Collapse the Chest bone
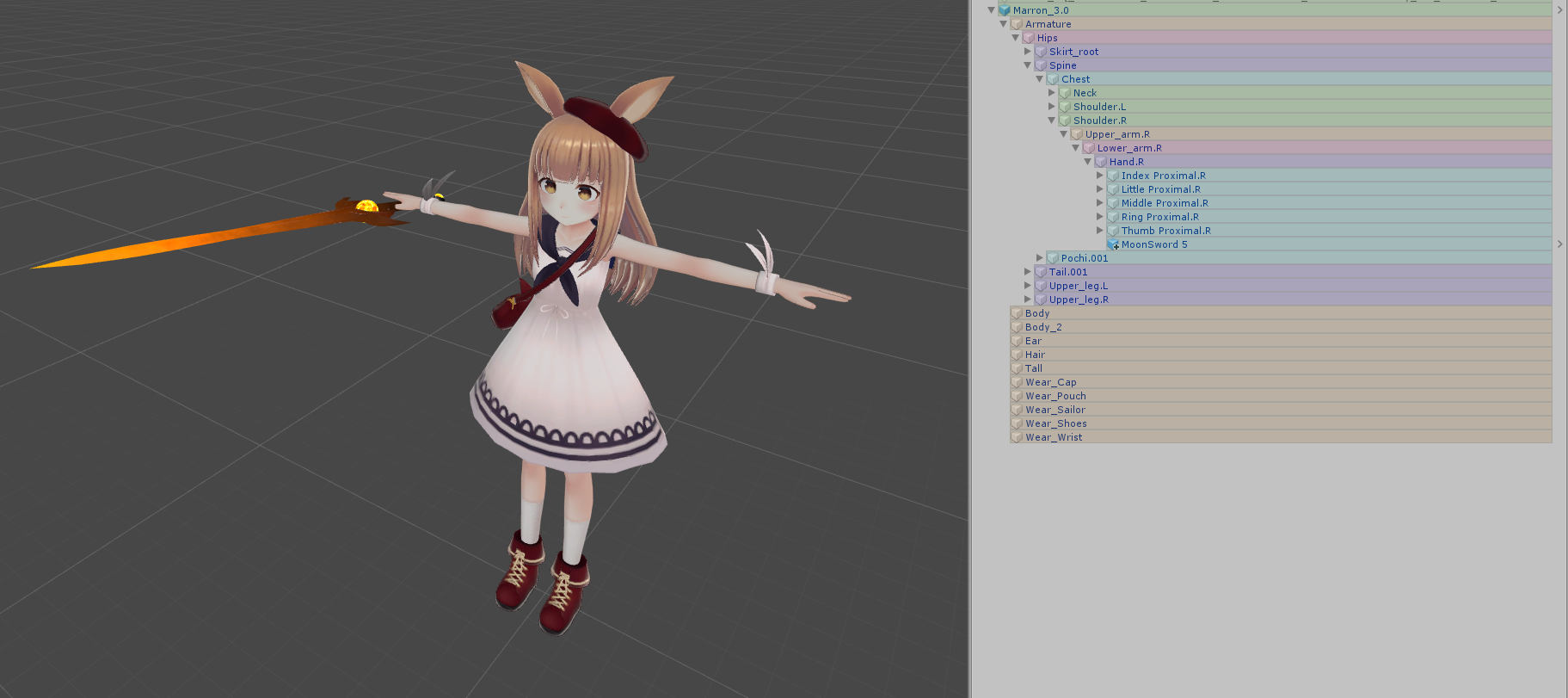Image resolution: width=1568 pixels, height=698 pixels. [x=1040, y=79]
